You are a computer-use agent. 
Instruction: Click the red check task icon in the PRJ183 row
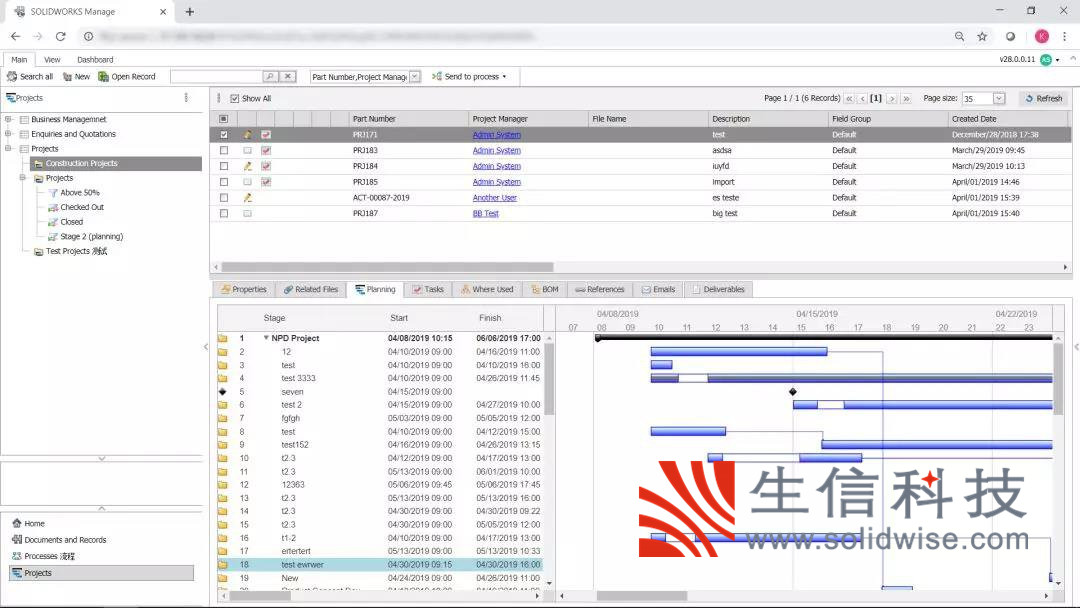266,150
